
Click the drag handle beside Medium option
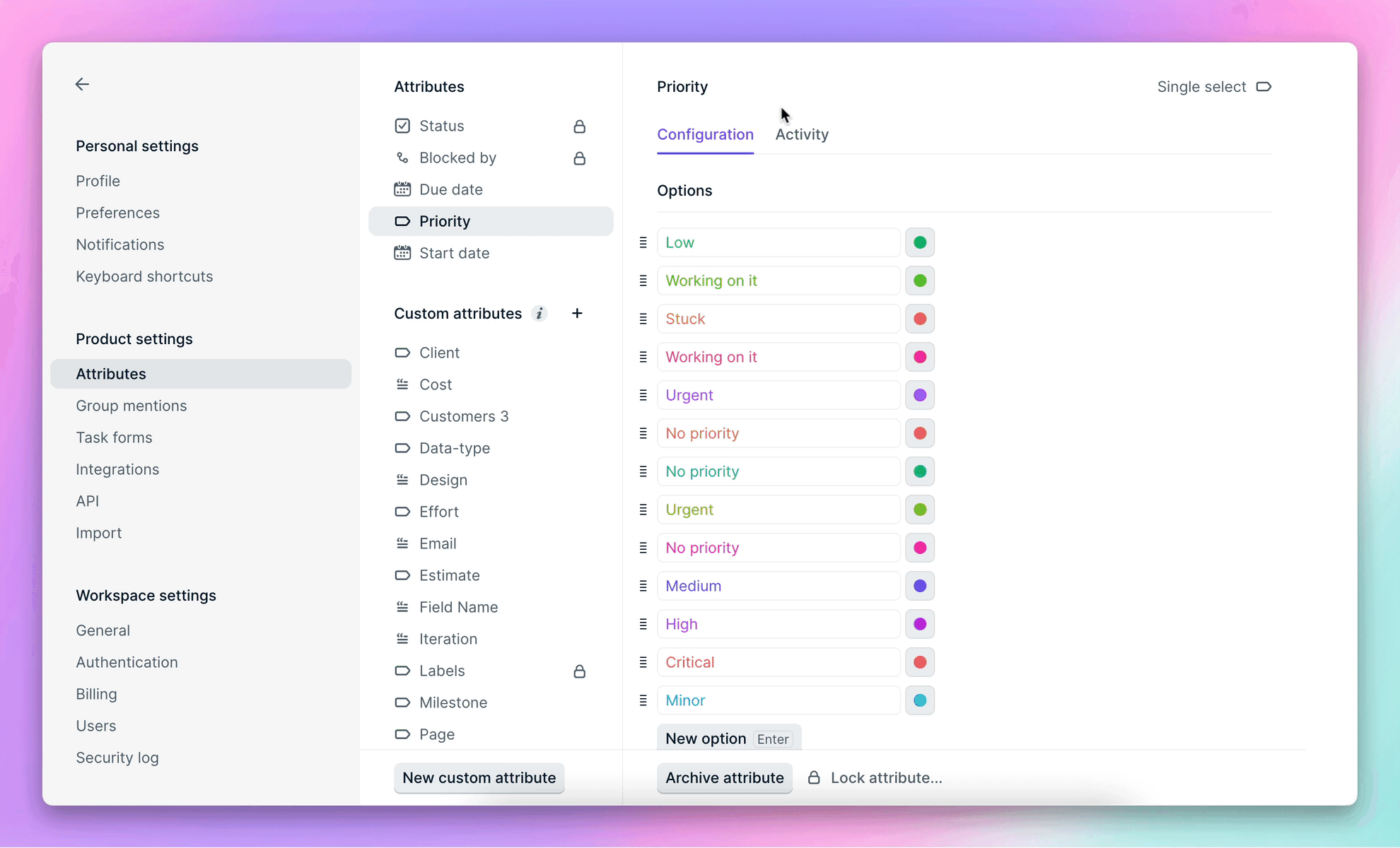click(x=643, y=586)
